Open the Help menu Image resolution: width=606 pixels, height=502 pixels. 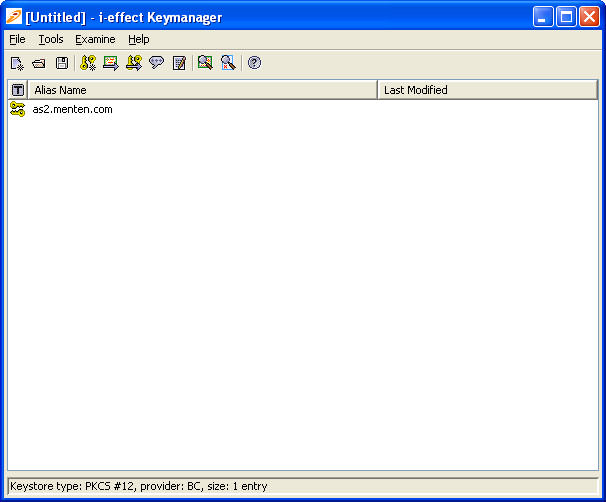(x=138, y=39)
